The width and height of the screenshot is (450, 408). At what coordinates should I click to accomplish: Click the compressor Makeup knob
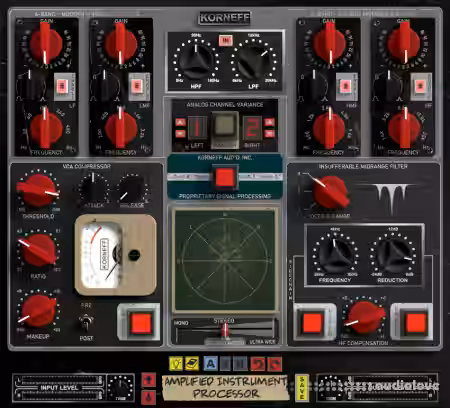38,311
